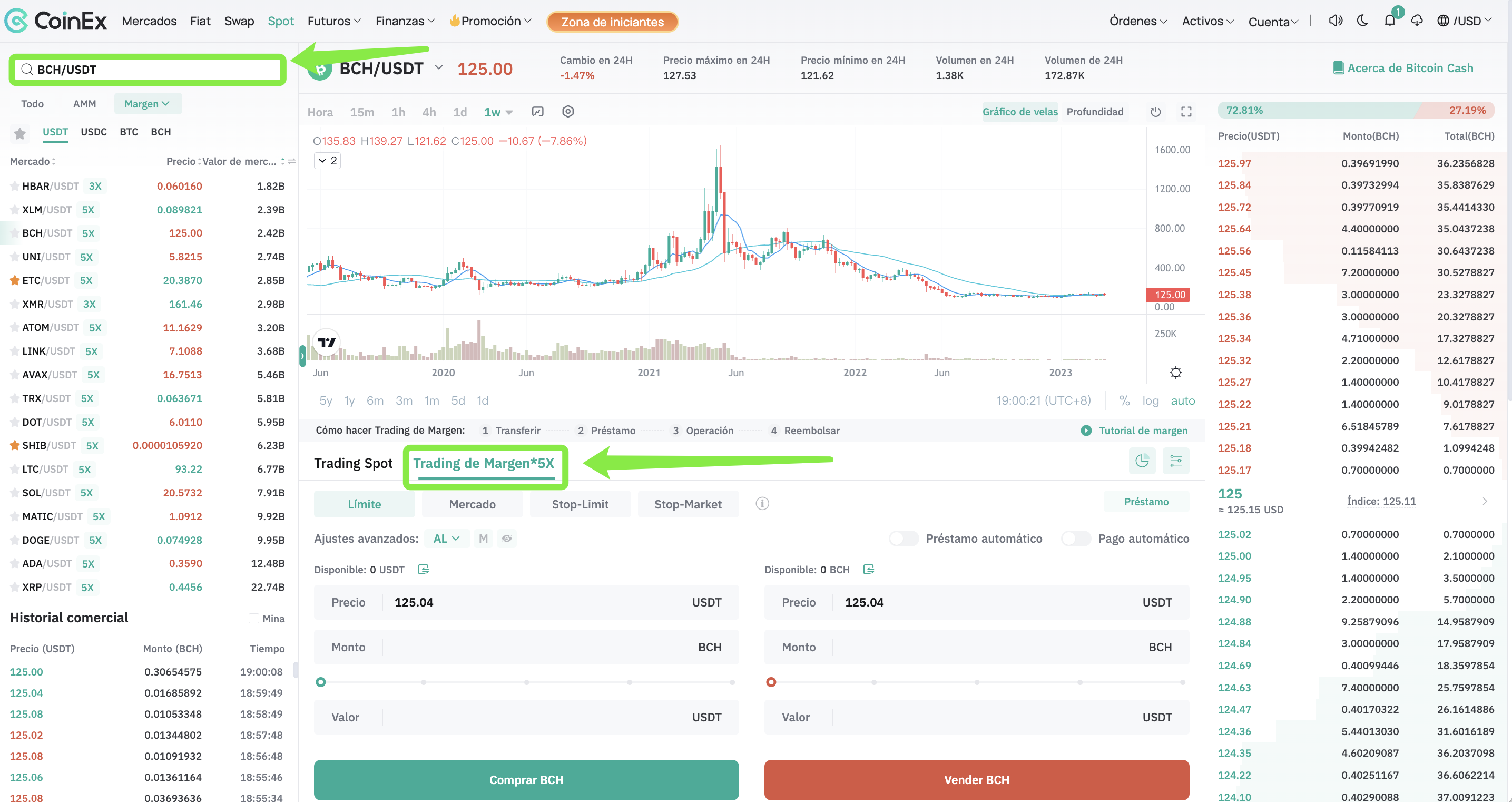Open Promoción dropdown menu
The width and height of the screenshot is (1512, 802).
pos(490,21)
